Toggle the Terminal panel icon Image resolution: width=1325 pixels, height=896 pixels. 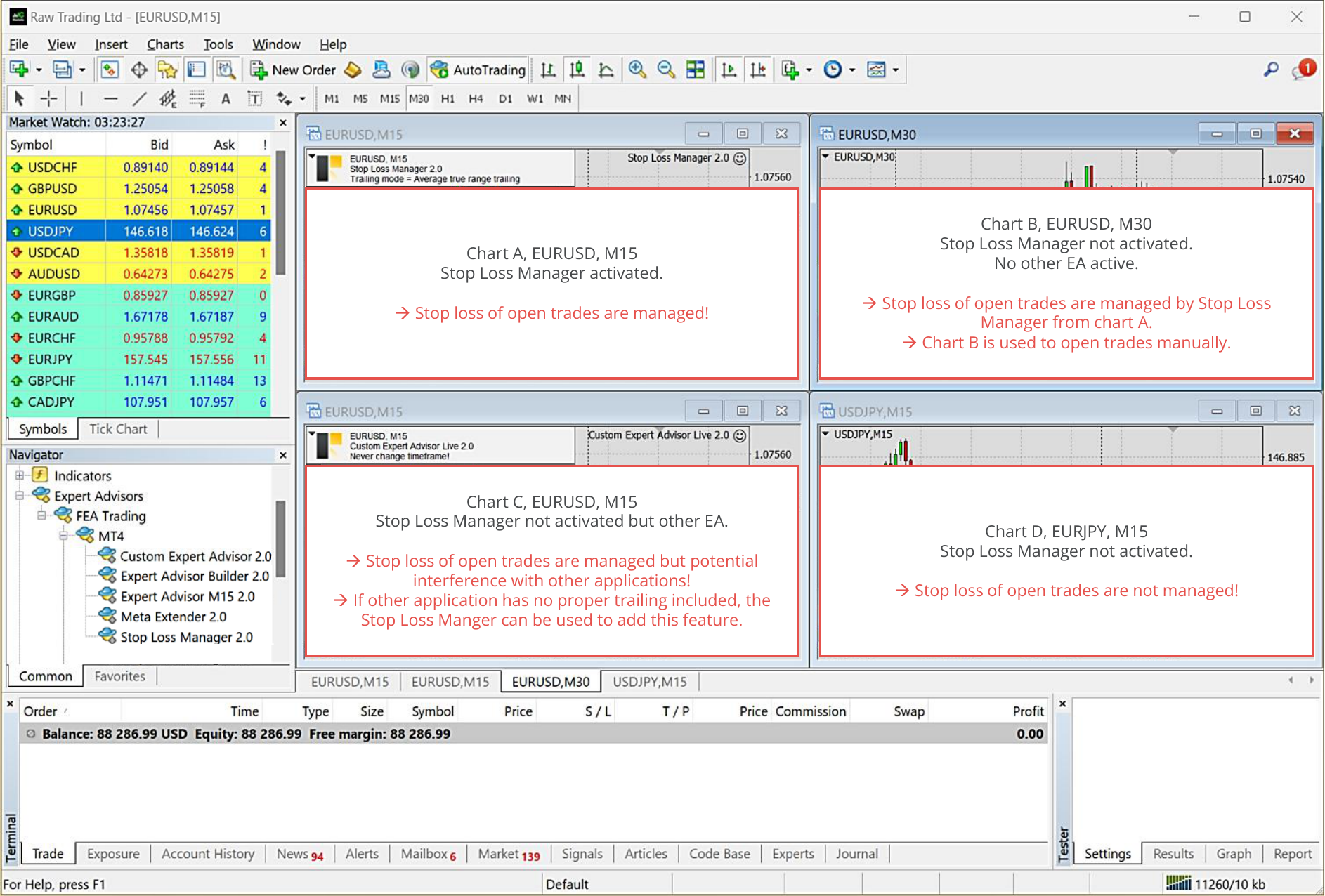tap(196, 70)
